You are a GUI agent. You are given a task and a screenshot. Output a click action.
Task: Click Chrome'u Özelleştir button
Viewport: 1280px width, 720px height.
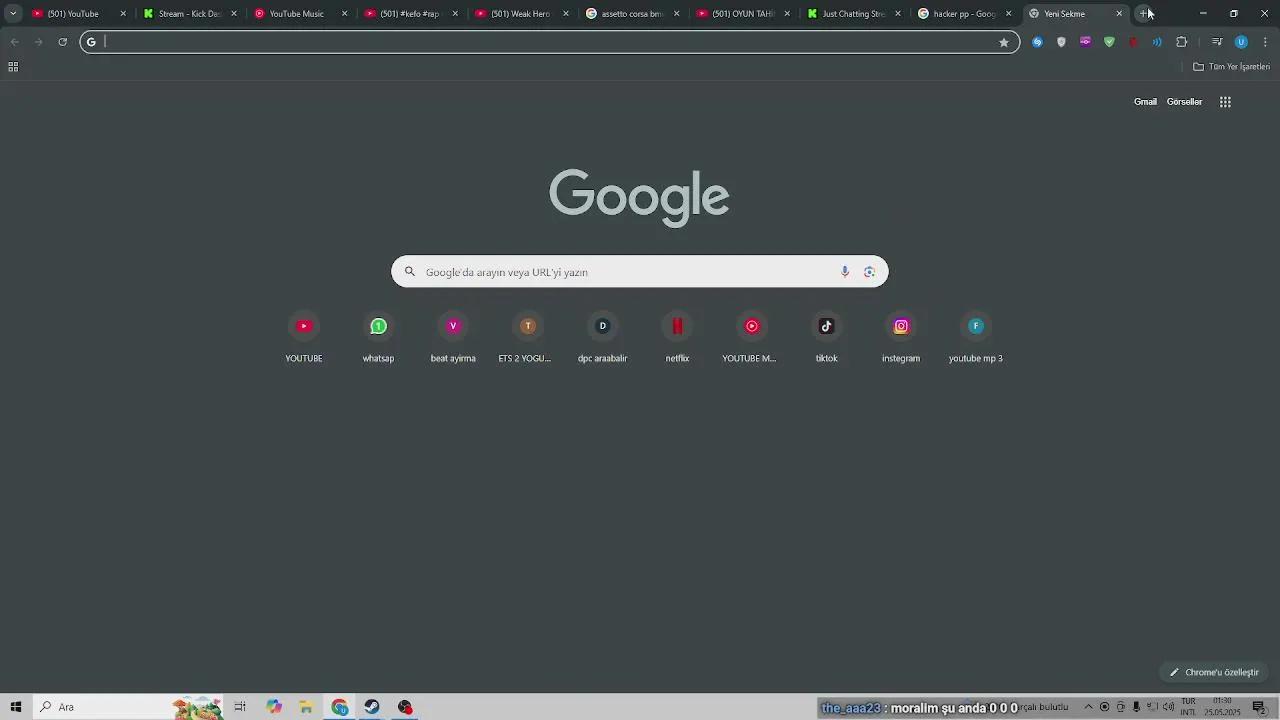pyautogui.click(x=1214, y=672)
